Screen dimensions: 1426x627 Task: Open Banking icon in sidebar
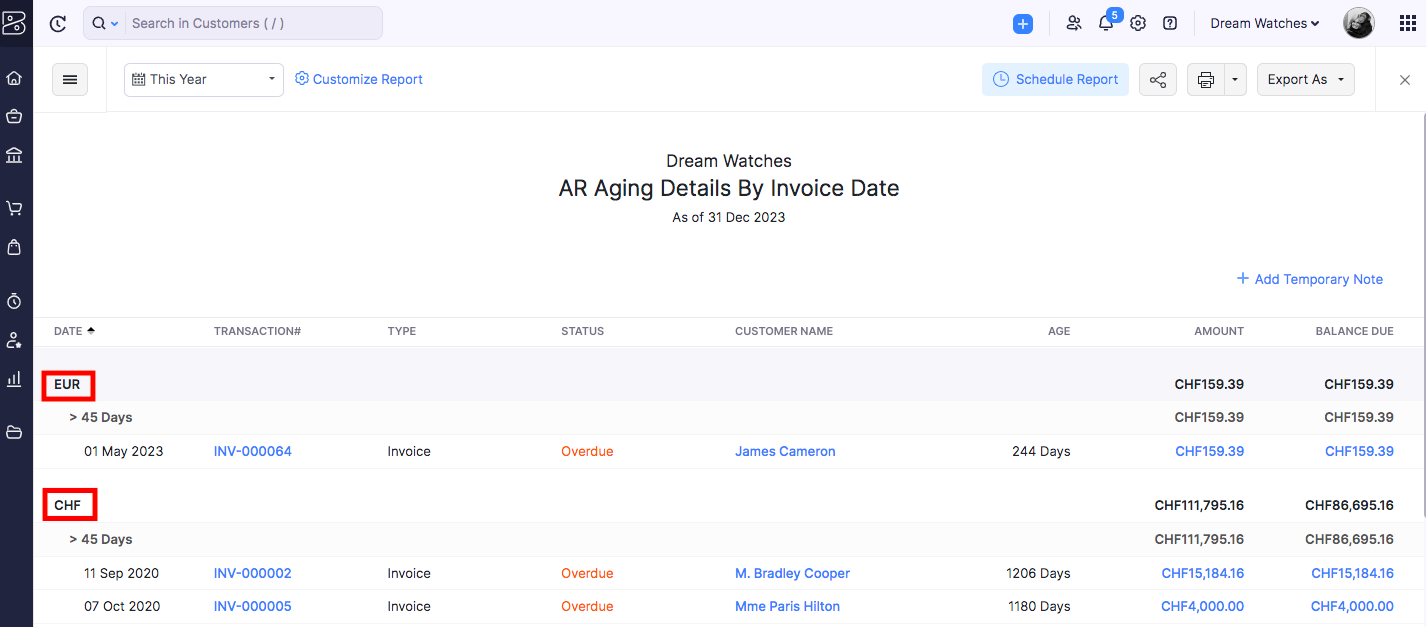(14, 155)
